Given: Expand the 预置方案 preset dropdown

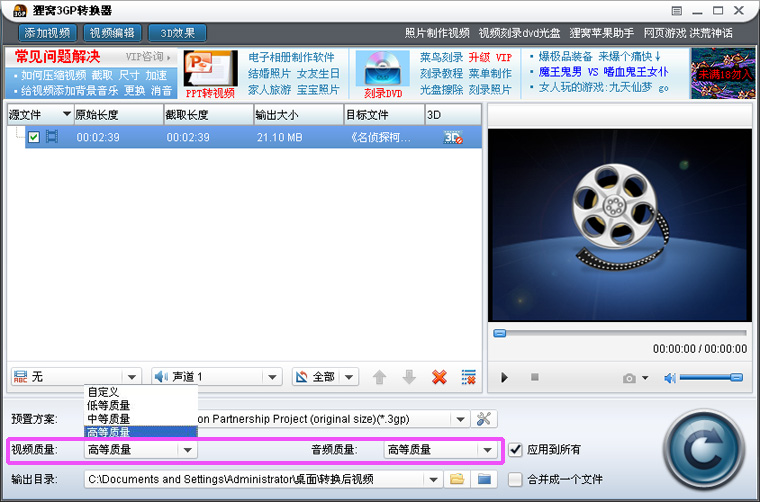Looking at the screenshot, I should [460, 419].
